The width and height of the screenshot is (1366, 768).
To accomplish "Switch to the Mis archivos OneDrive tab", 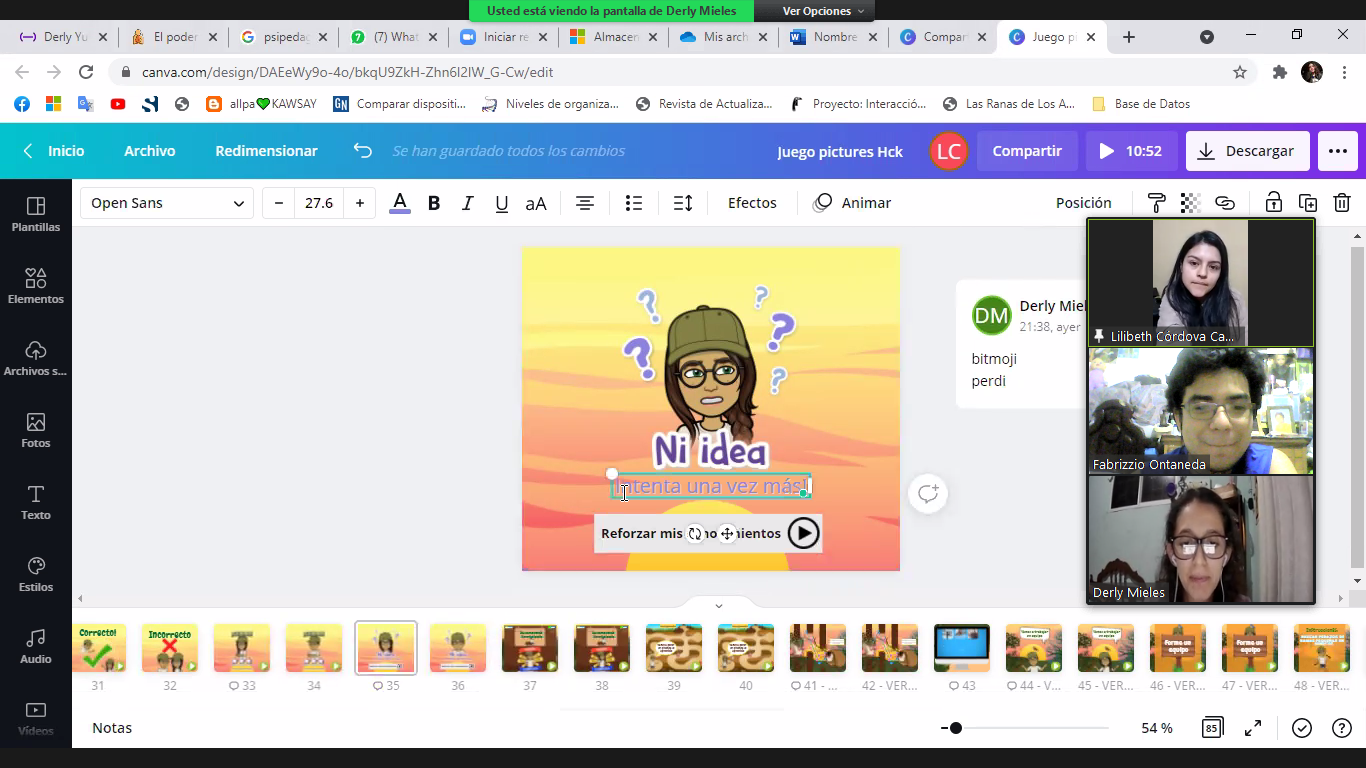I will [x=724, y=37].
